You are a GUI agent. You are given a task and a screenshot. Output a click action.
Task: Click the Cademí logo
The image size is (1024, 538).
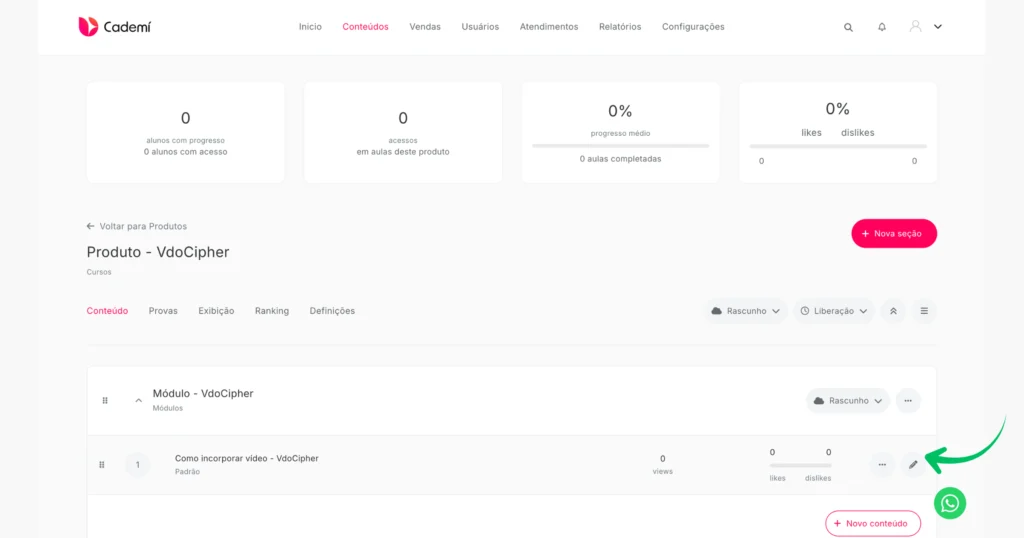coord(115,27)
